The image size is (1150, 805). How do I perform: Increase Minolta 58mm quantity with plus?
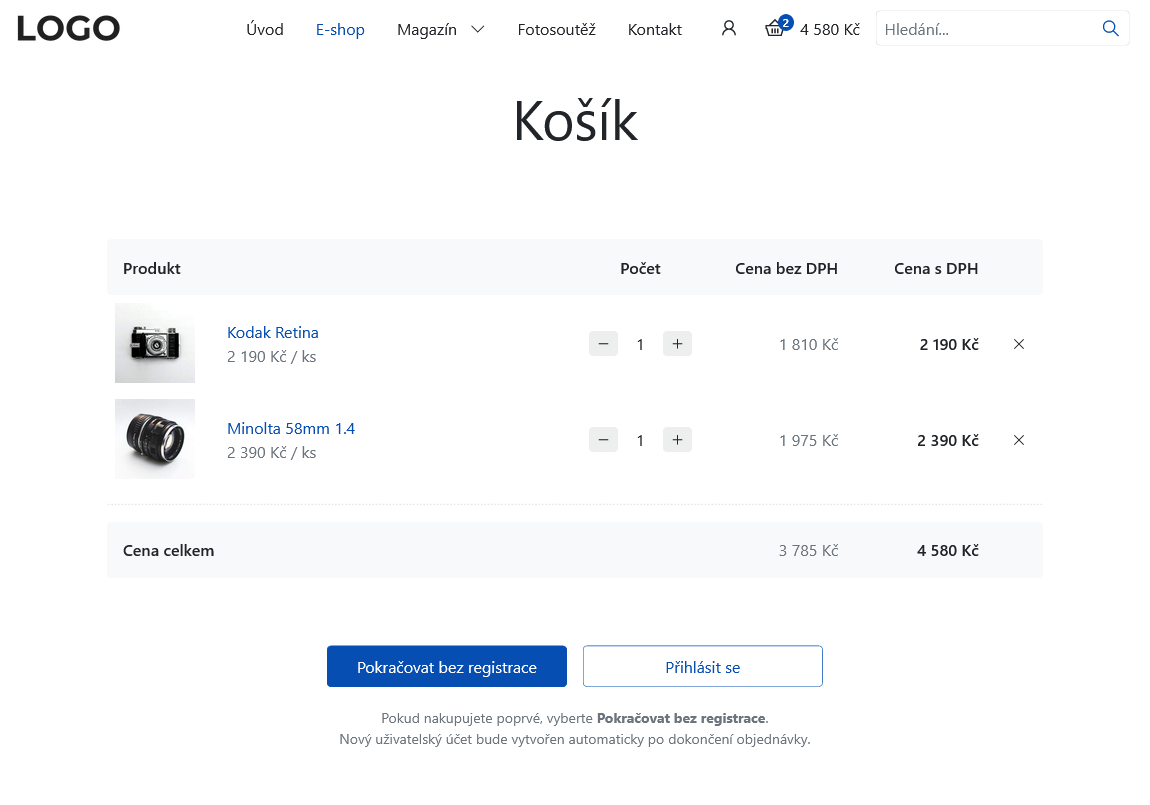677,440
